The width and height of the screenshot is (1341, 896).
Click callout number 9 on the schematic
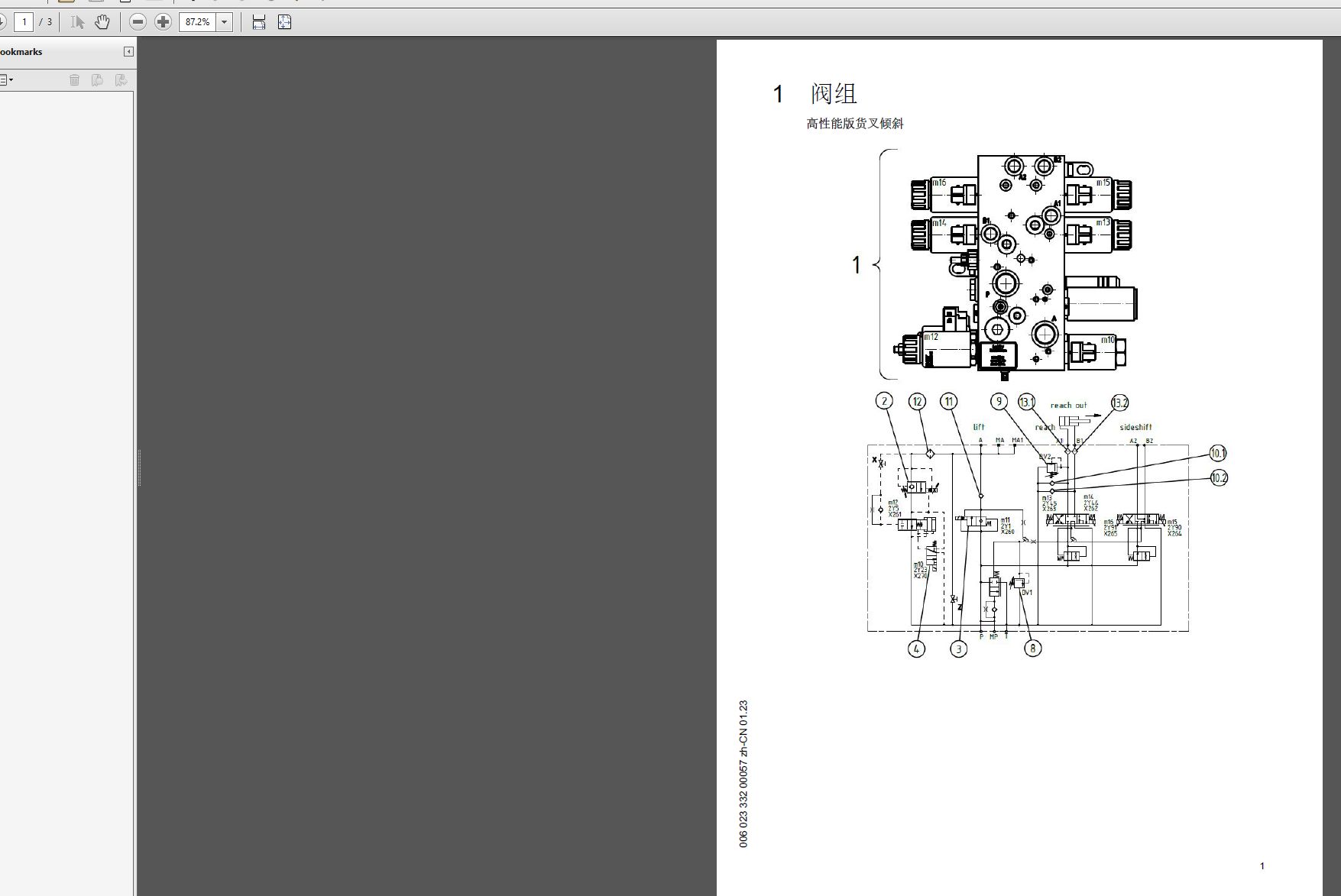pos(999,401)
